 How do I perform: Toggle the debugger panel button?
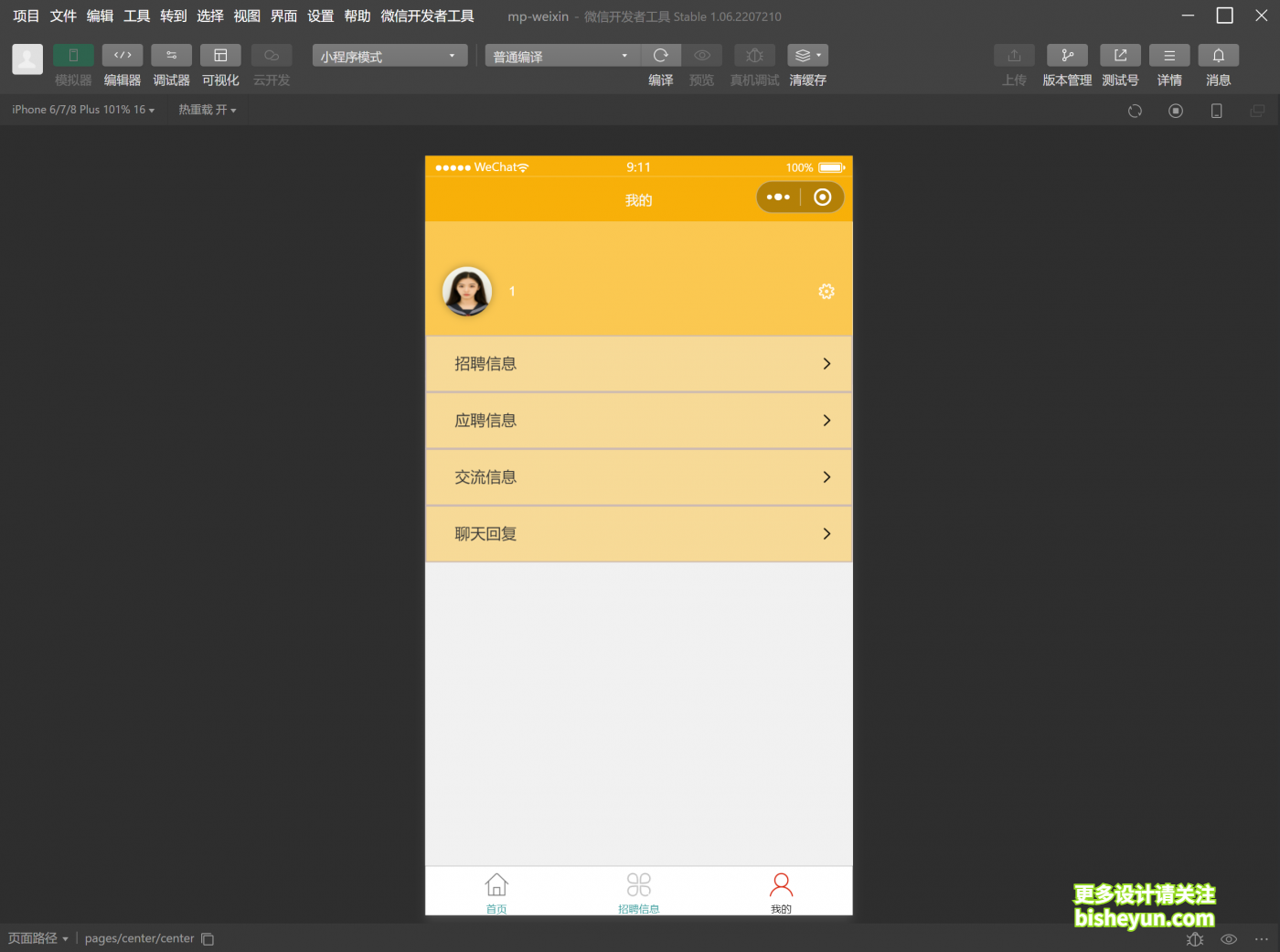point(171,56)
